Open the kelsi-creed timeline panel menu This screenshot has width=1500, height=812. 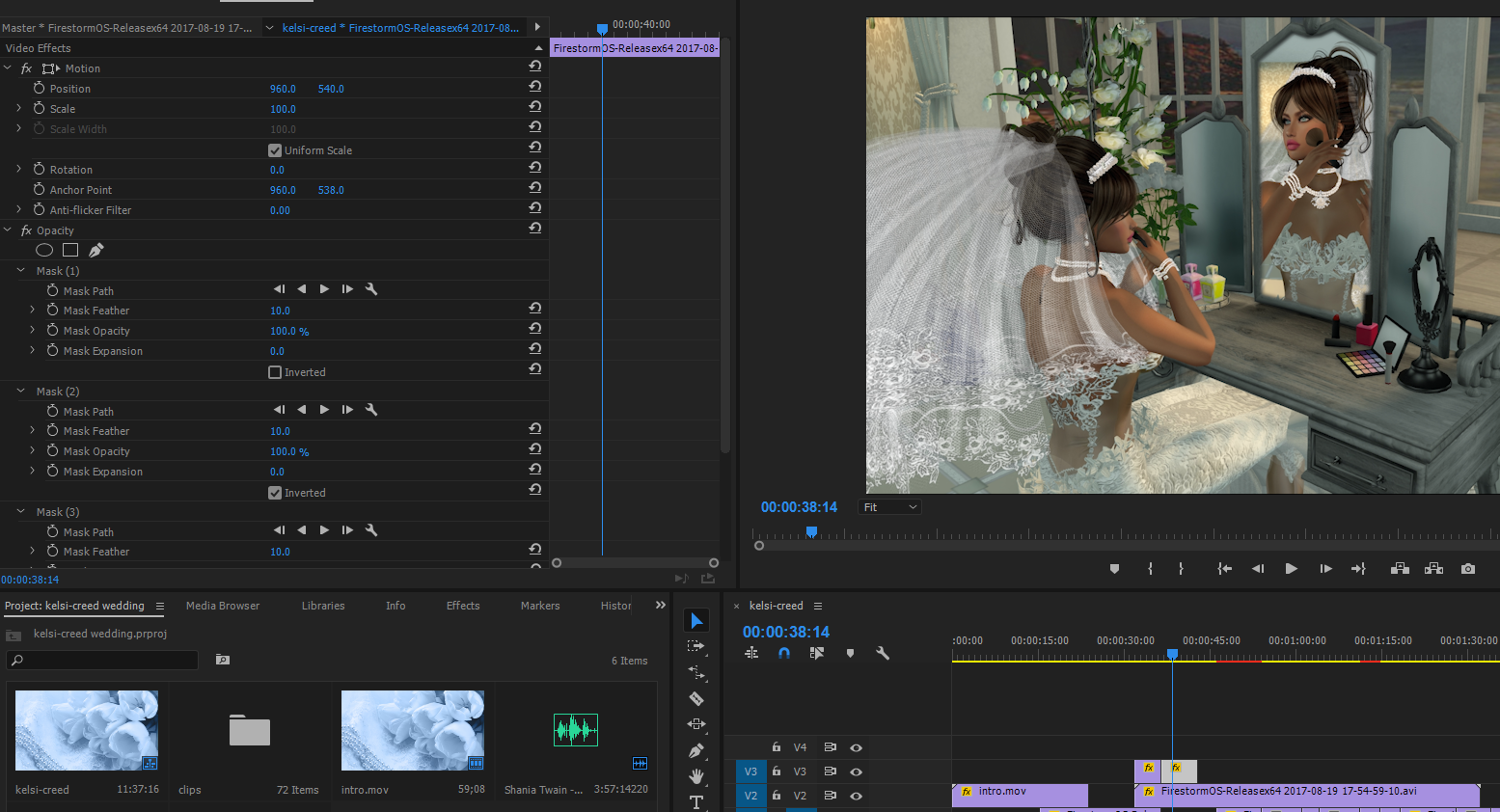pyautogui.click(x=818, y=606)
